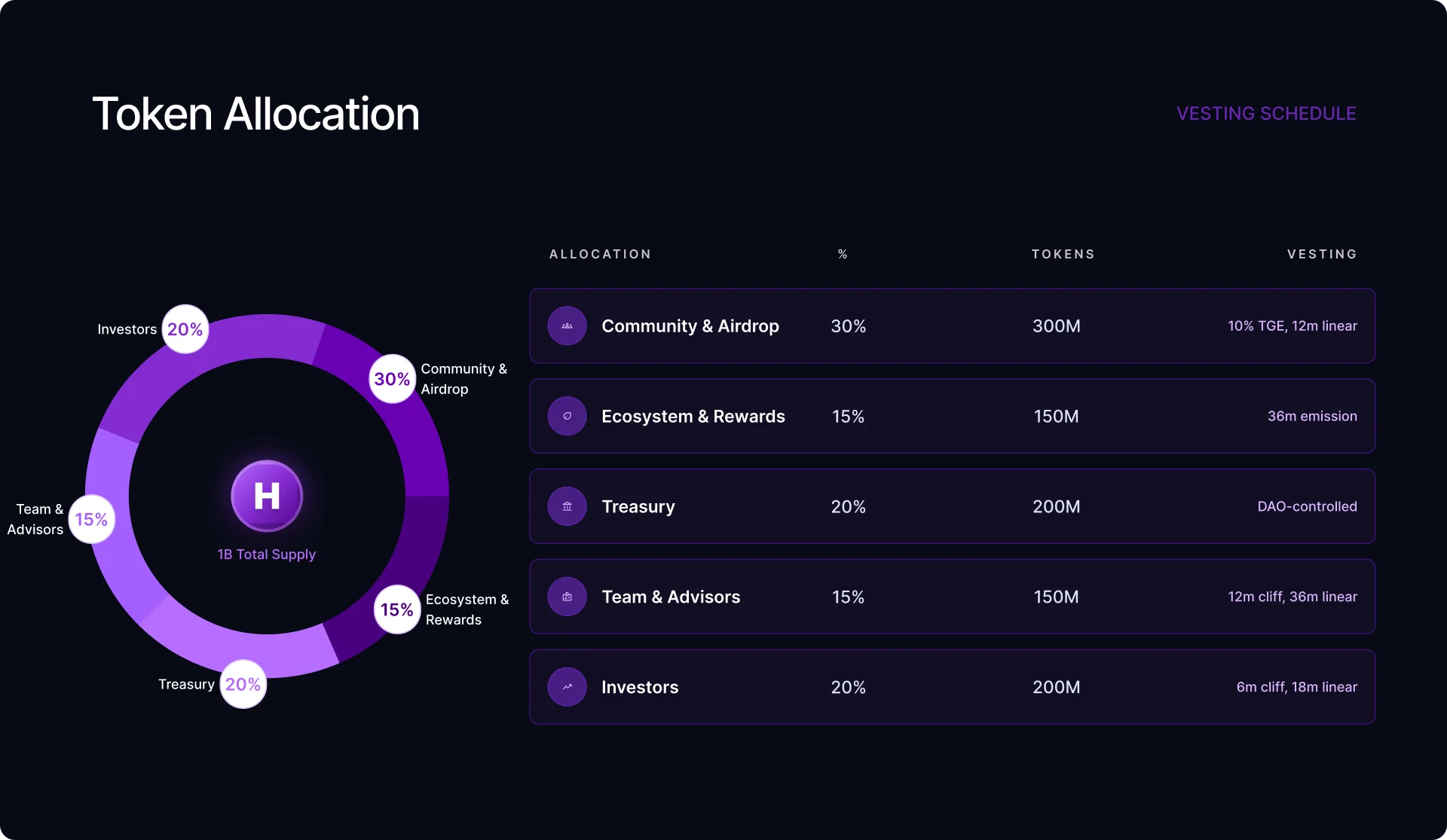
Task: Click the Ecosystem & Rewards chart label
Action: (x=467, y=609)
